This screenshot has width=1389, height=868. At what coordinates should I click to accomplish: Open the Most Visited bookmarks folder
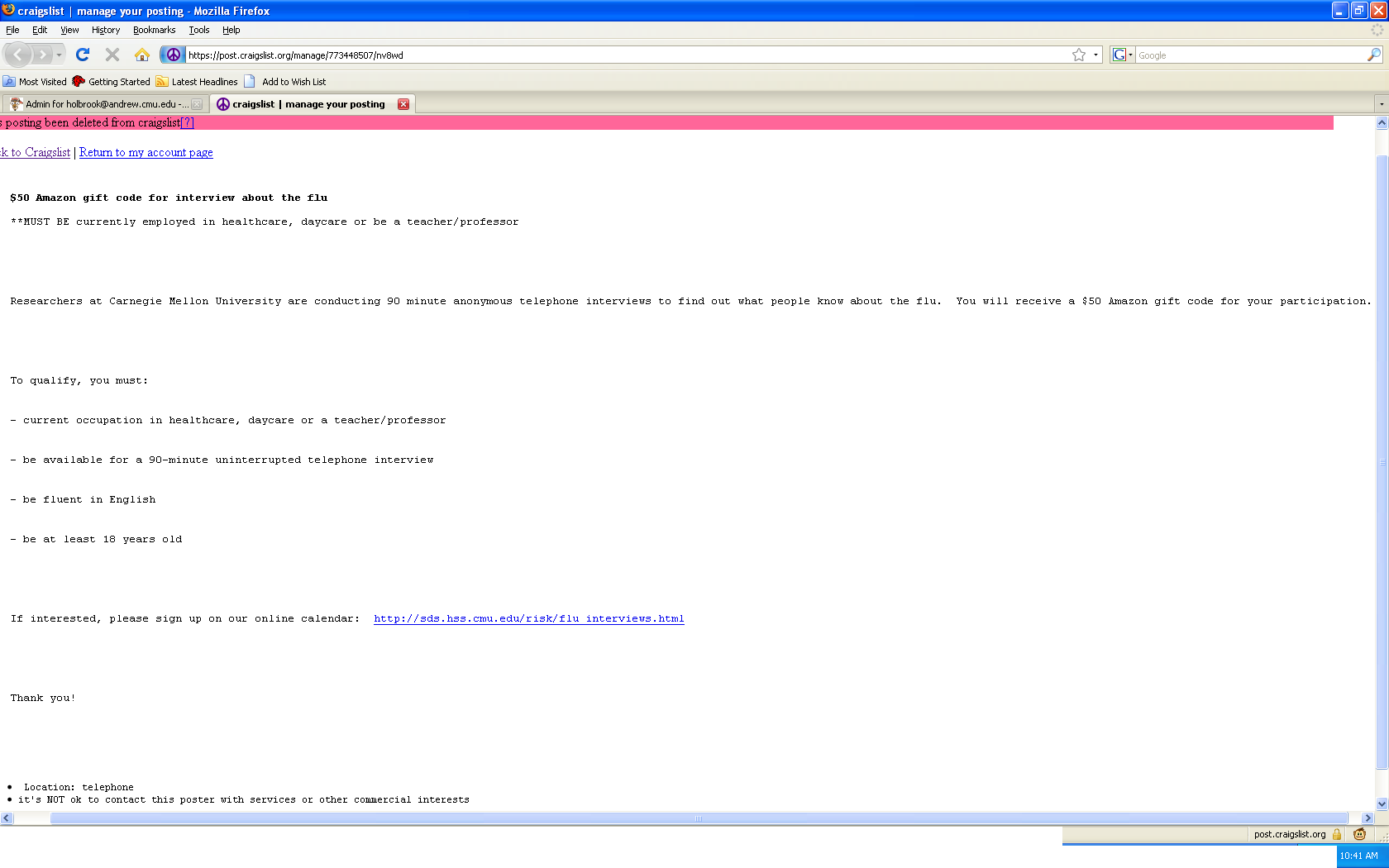click(35, 82)
